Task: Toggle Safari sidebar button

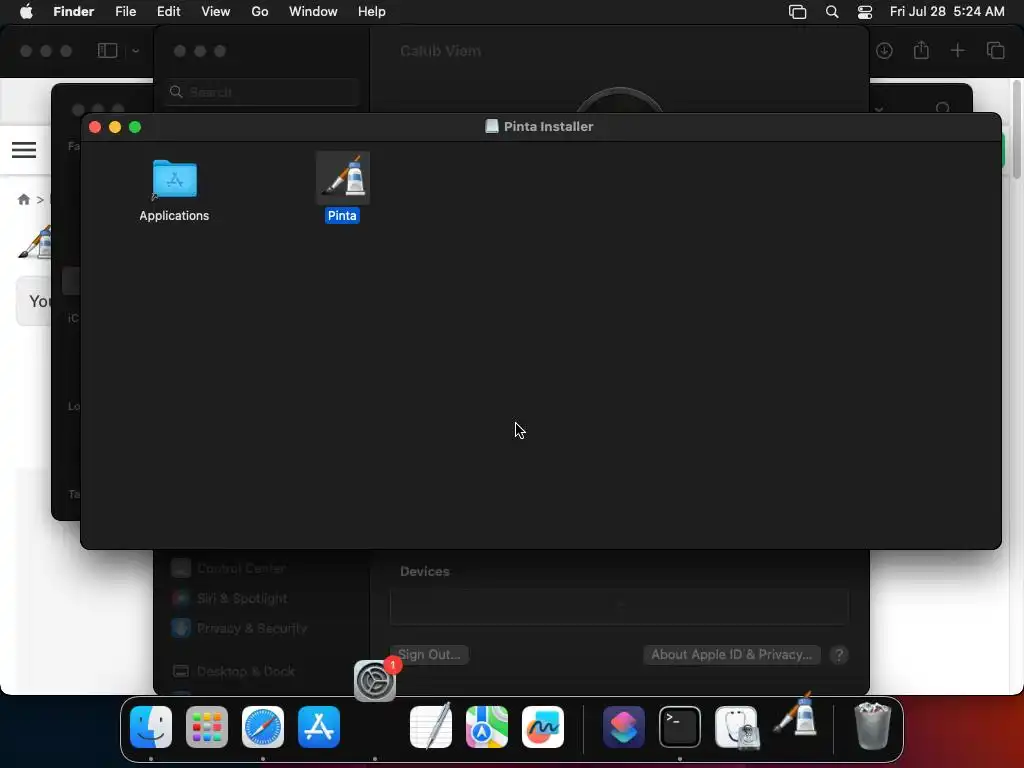Action: point(108,50)
